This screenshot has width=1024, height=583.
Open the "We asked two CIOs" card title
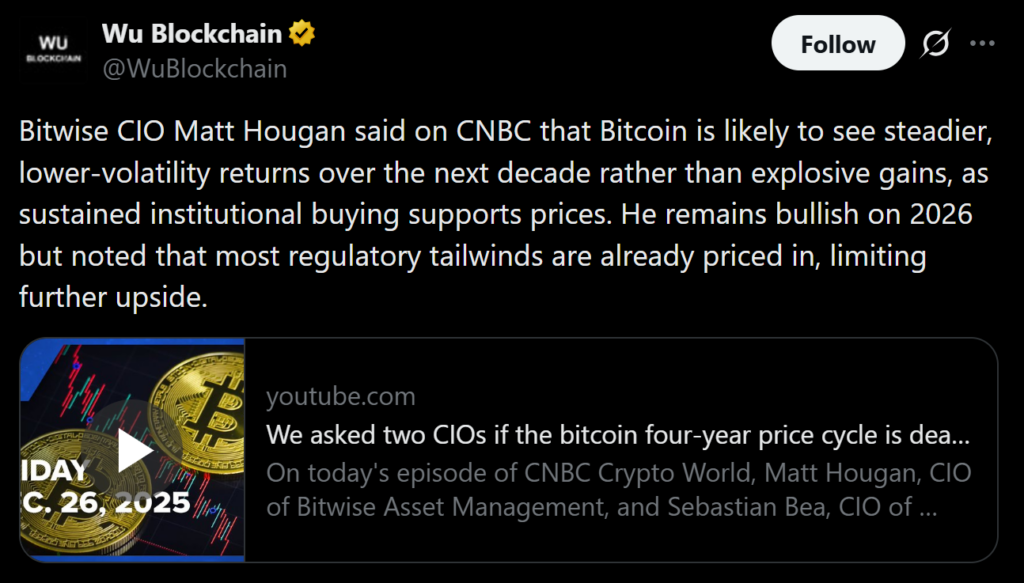[x=618, y=436]
